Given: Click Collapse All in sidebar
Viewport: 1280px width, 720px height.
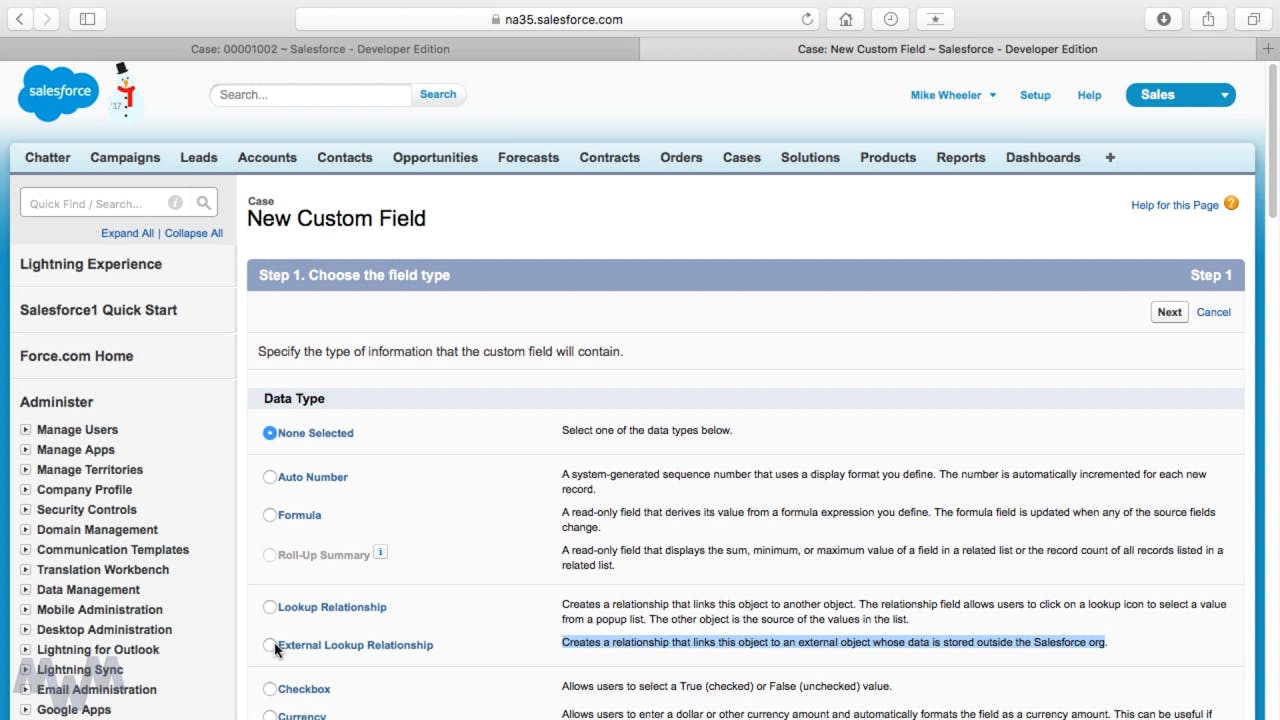Looking at the screenshot, I should click(x=194, y=233).
